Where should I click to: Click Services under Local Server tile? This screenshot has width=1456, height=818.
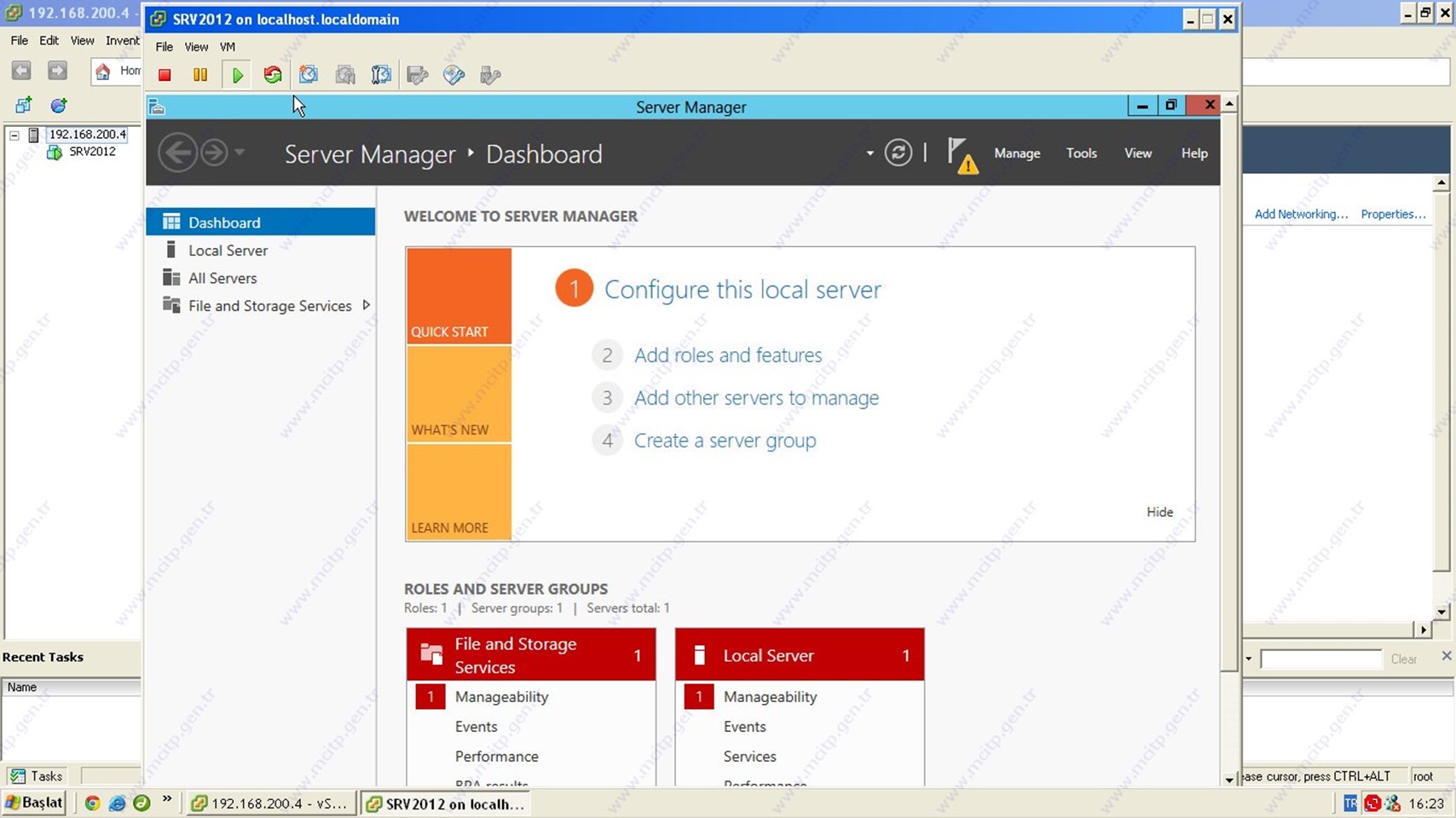749,756
